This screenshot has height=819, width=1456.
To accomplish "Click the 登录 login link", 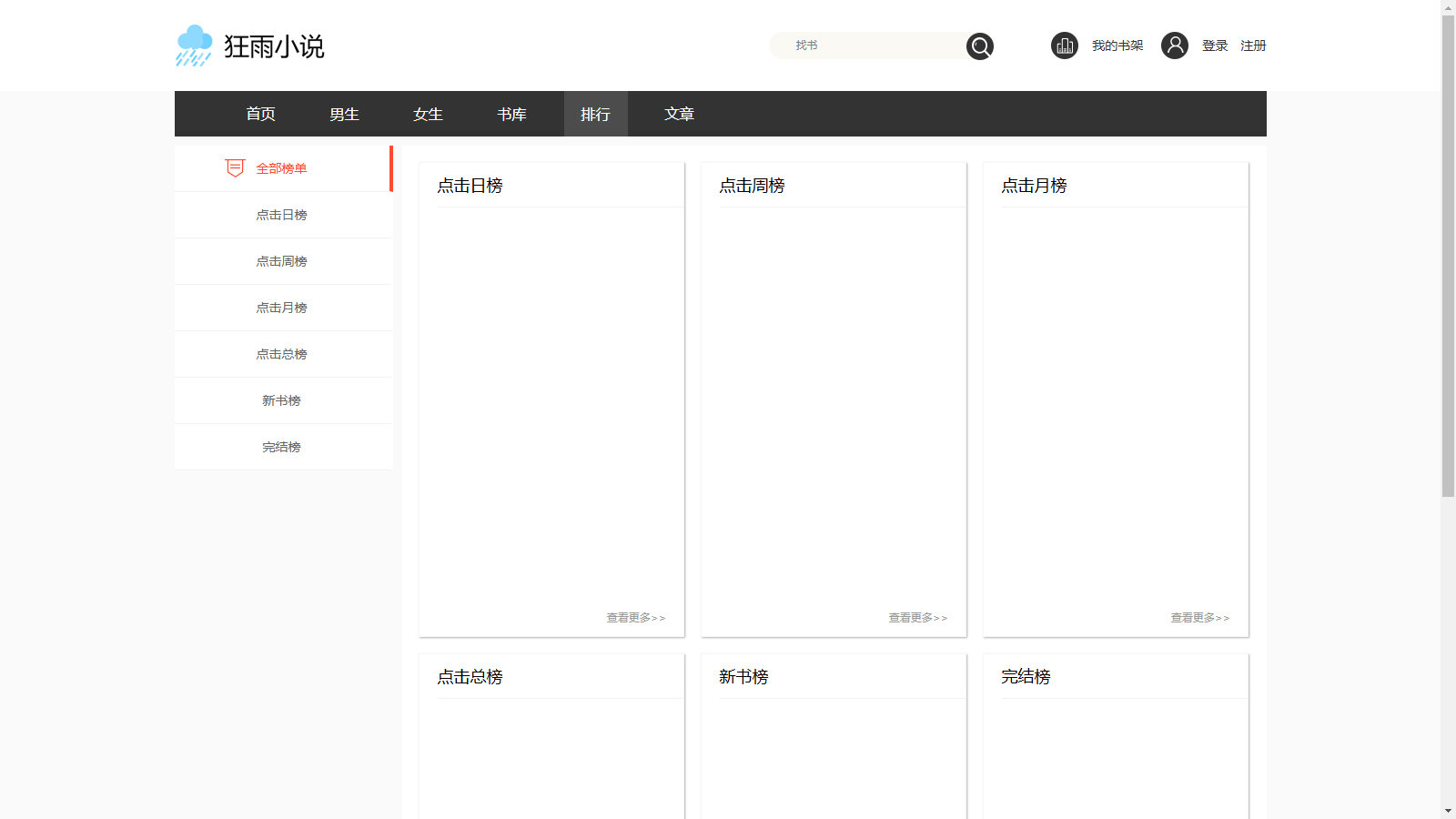I will (x=1214, y=45).
